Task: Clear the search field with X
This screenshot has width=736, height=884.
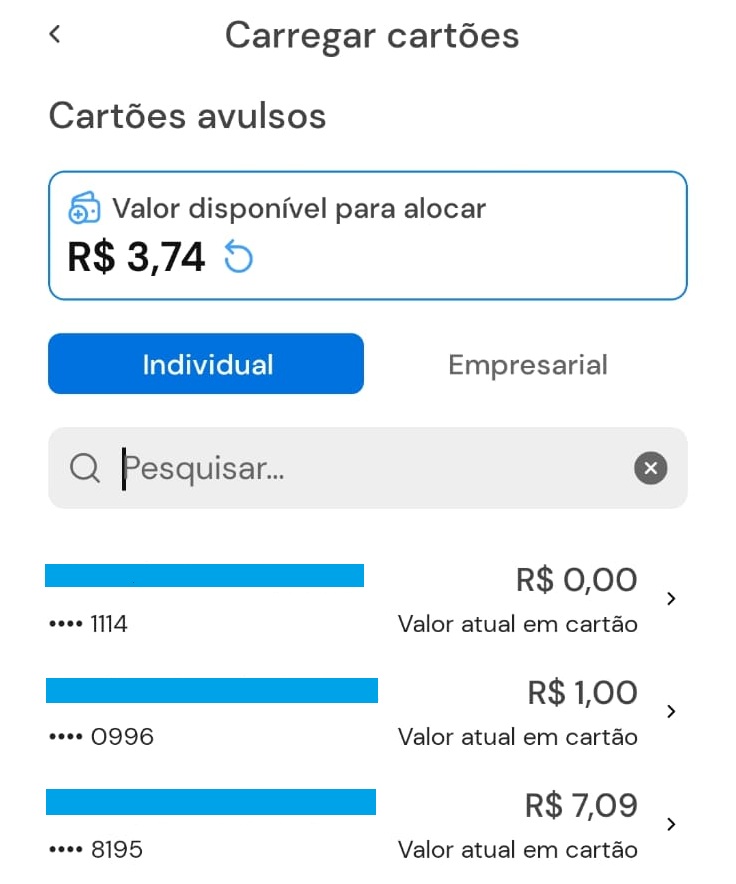Action: (x=650, y=468)
